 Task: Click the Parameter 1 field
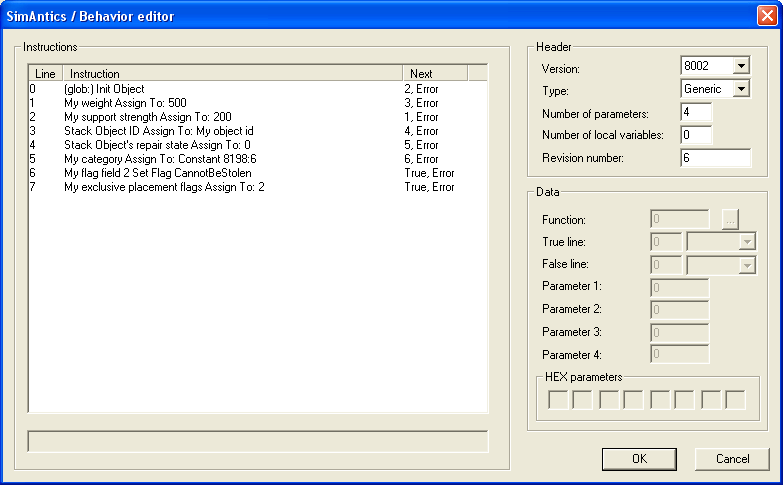[x=680, y=288]
